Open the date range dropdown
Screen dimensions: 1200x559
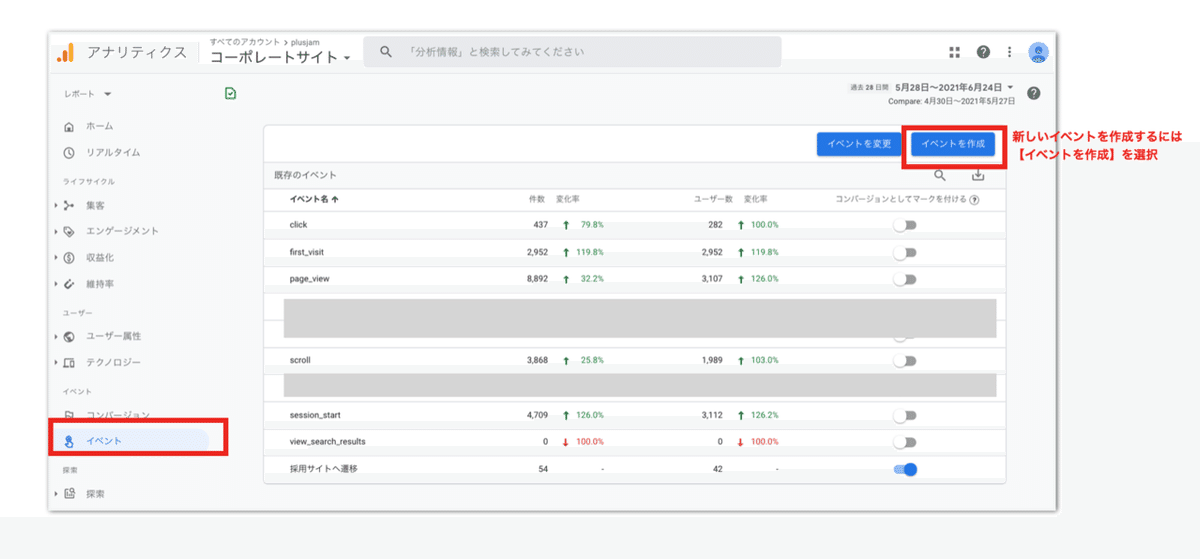(x=954, y=87)
